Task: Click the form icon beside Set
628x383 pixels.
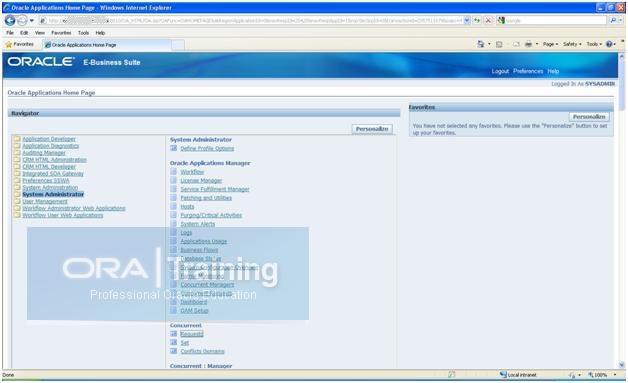Action: click(173, 343)
